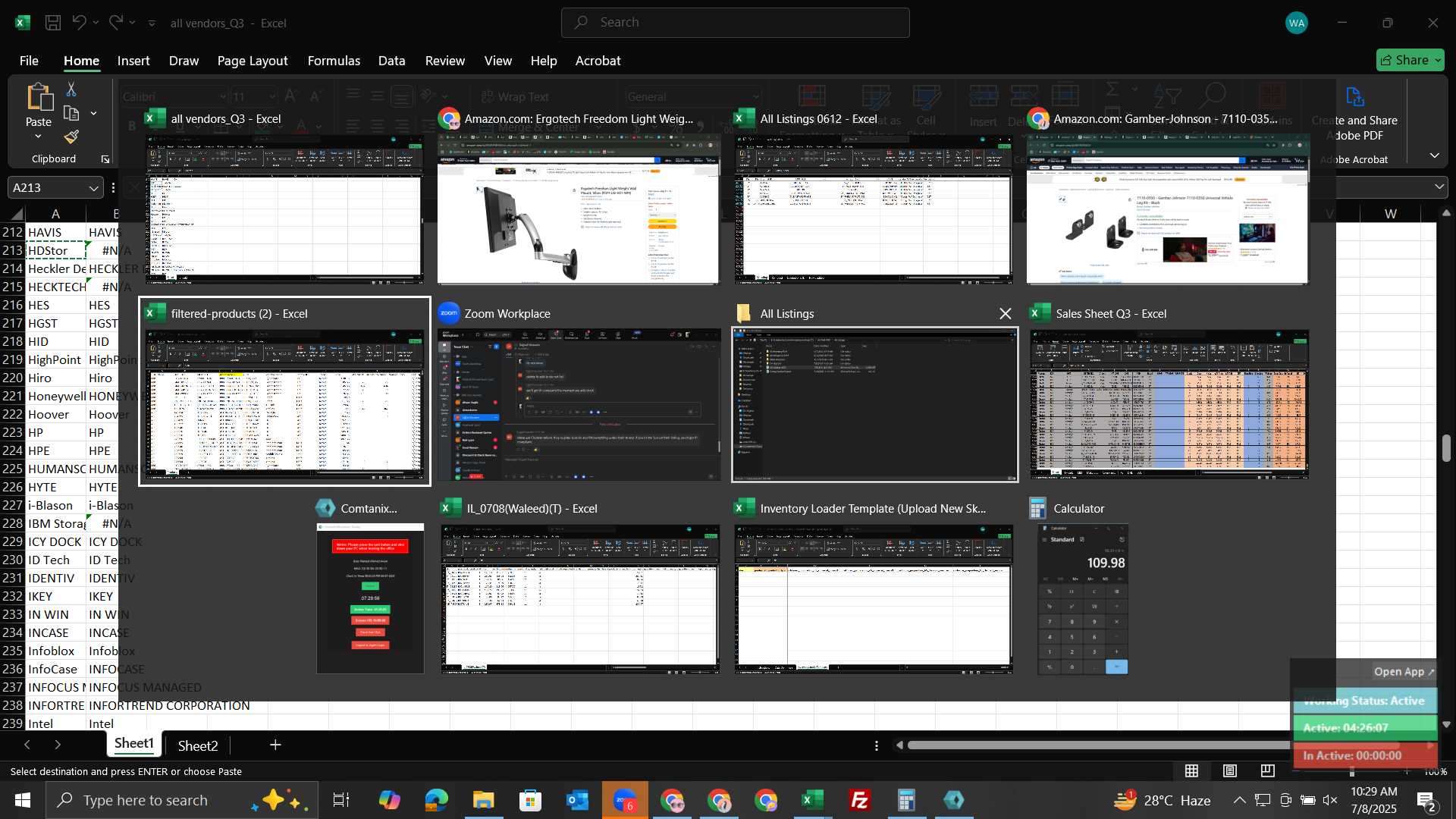Add a new sheet with plus icon

[x=275, y=745]
